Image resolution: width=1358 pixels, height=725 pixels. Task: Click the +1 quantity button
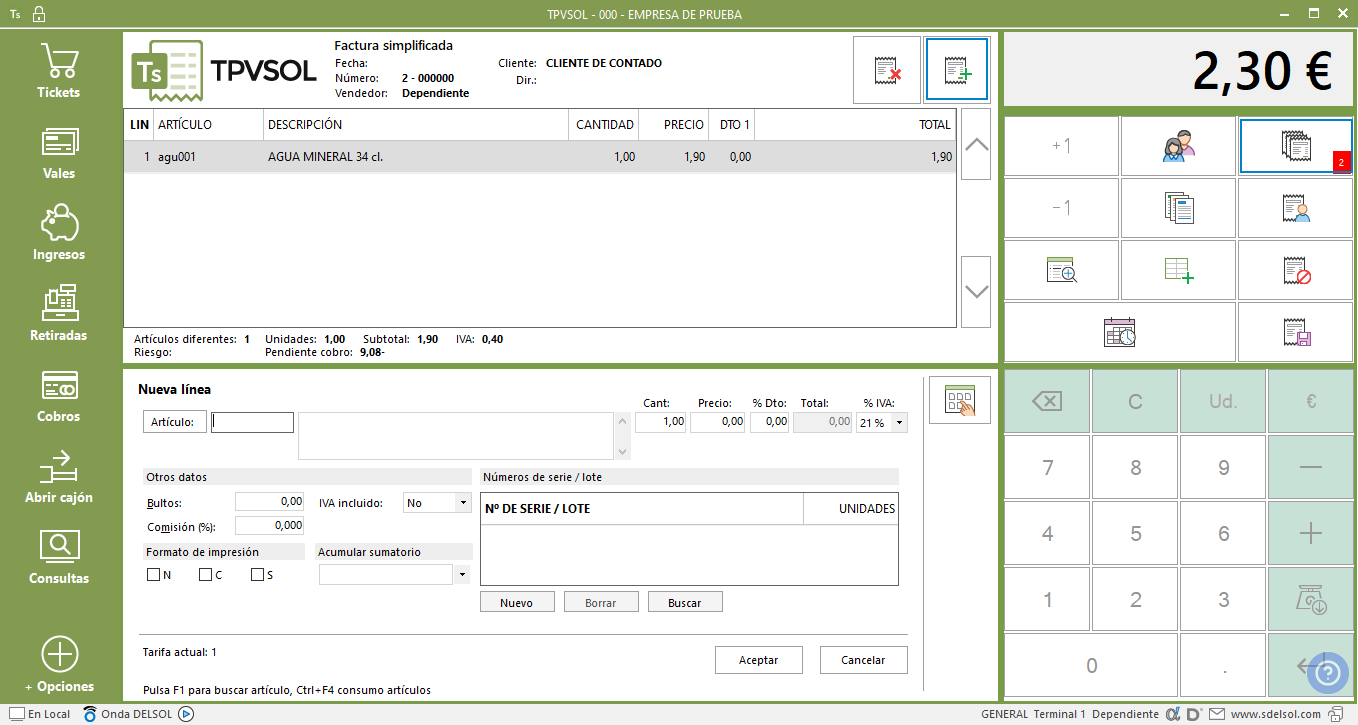[x=1061, y=146]
